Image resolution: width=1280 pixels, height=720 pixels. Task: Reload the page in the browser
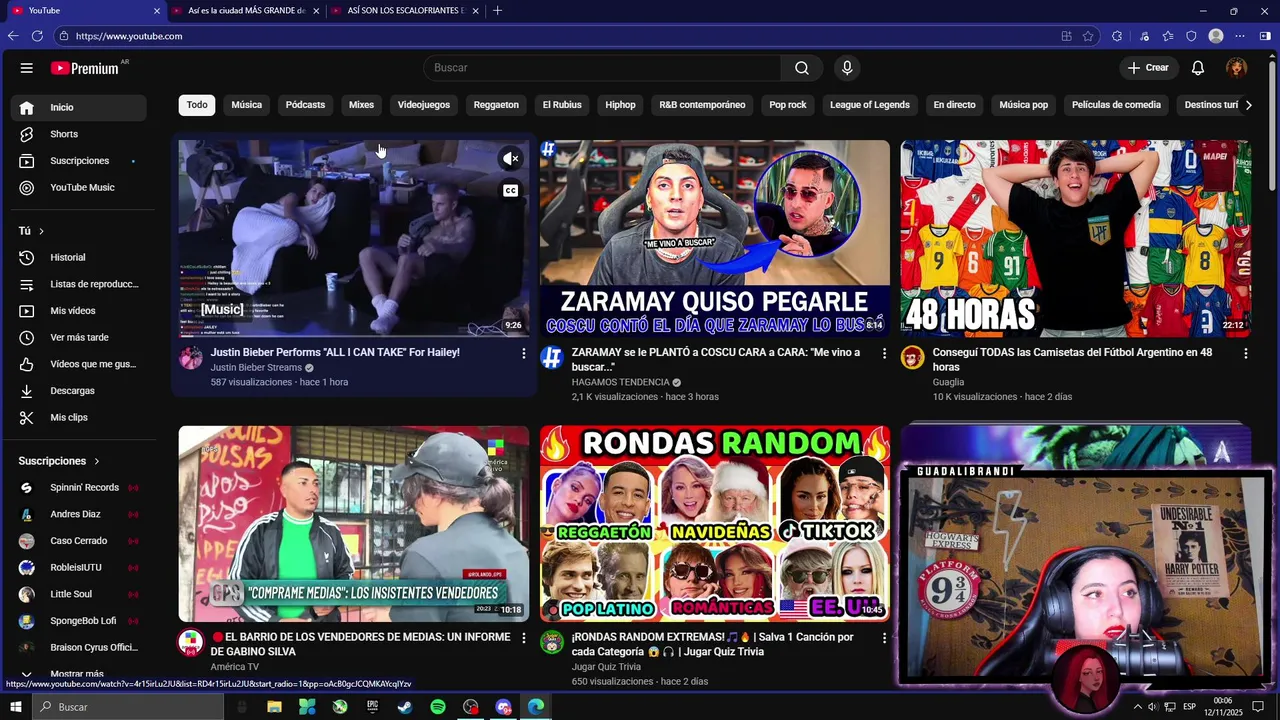tap(37, 36)
